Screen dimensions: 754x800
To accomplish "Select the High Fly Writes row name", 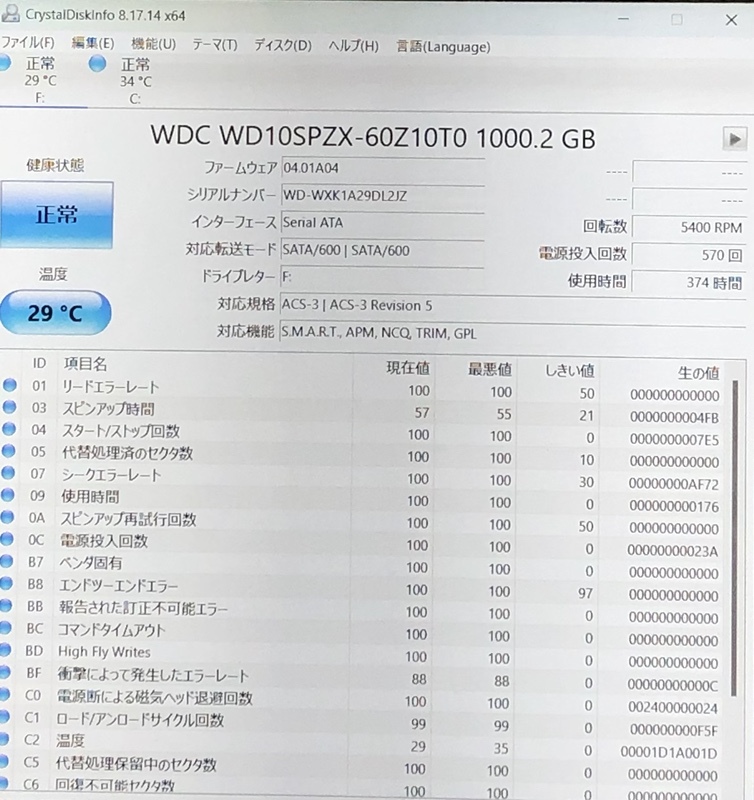I will pyautogui.click(x=104, y=652).
